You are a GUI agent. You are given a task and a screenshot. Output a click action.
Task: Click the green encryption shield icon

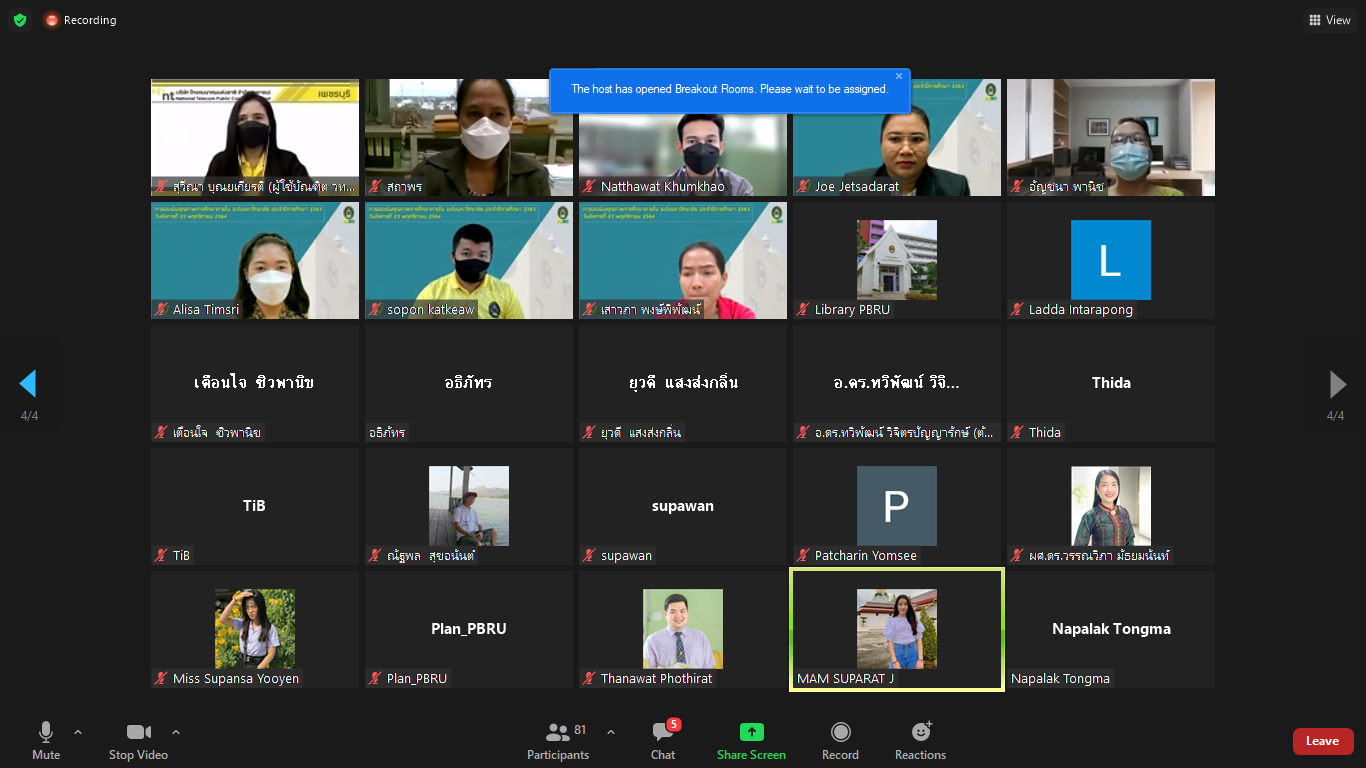(x=20, y=20)
